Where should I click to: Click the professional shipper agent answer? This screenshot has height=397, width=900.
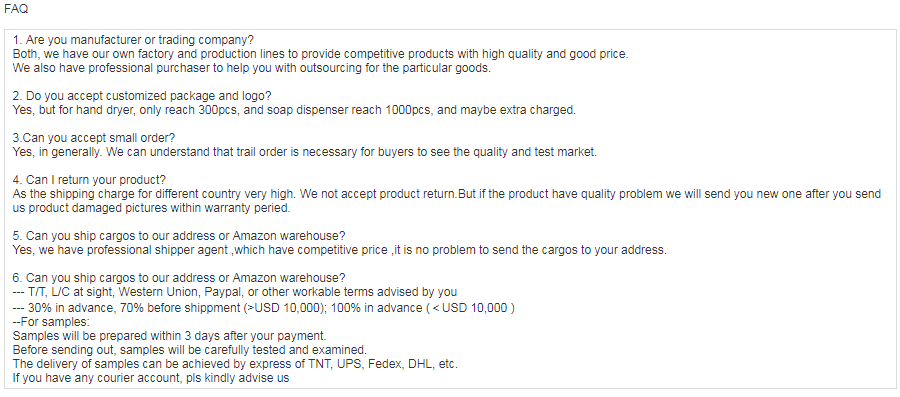[x=339, y=250]
